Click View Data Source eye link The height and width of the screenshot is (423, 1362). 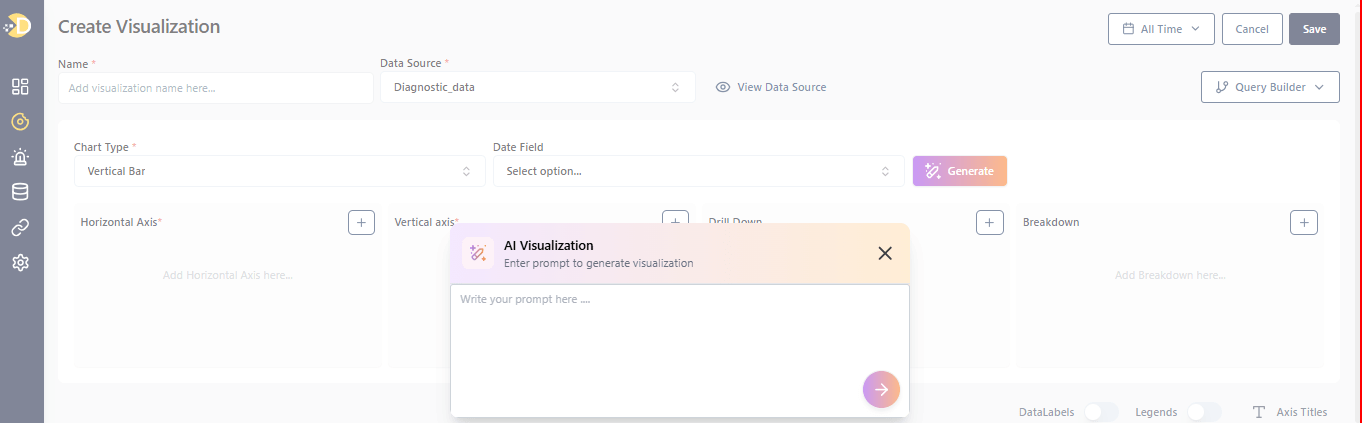(x=771, y=87)
